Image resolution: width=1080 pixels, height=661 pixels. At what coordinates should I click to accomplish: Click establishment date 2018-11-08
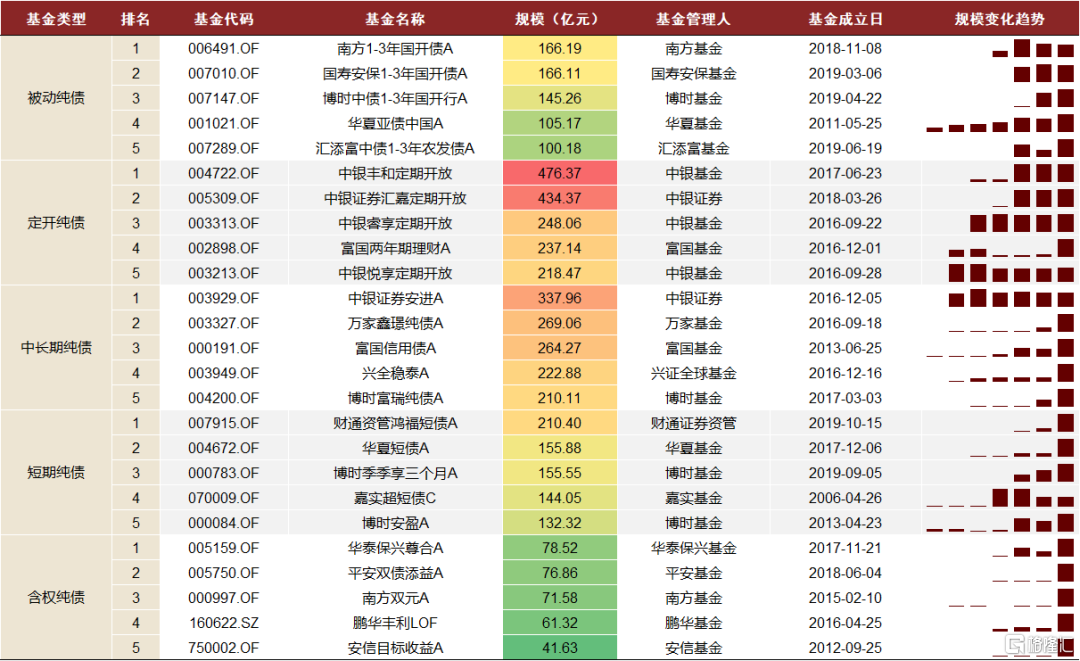(x=845, y=49)
